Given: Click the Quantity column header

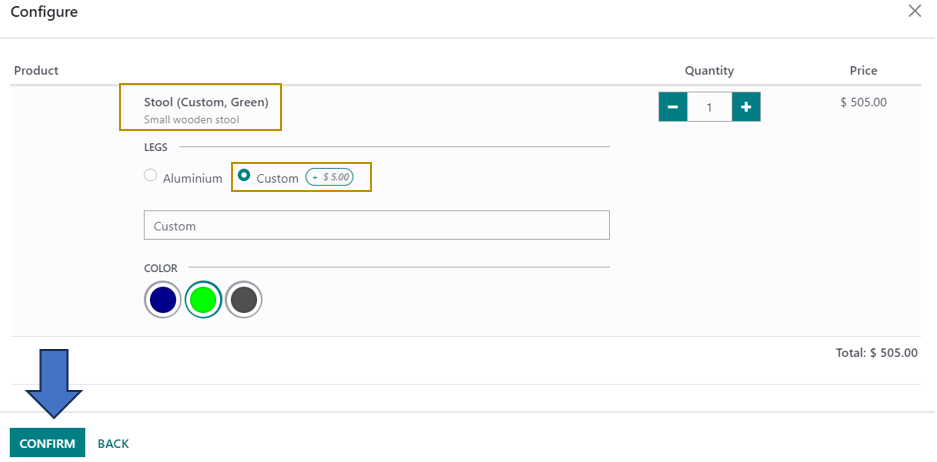Looking at the screenshot, I should [x=709, y=71].
